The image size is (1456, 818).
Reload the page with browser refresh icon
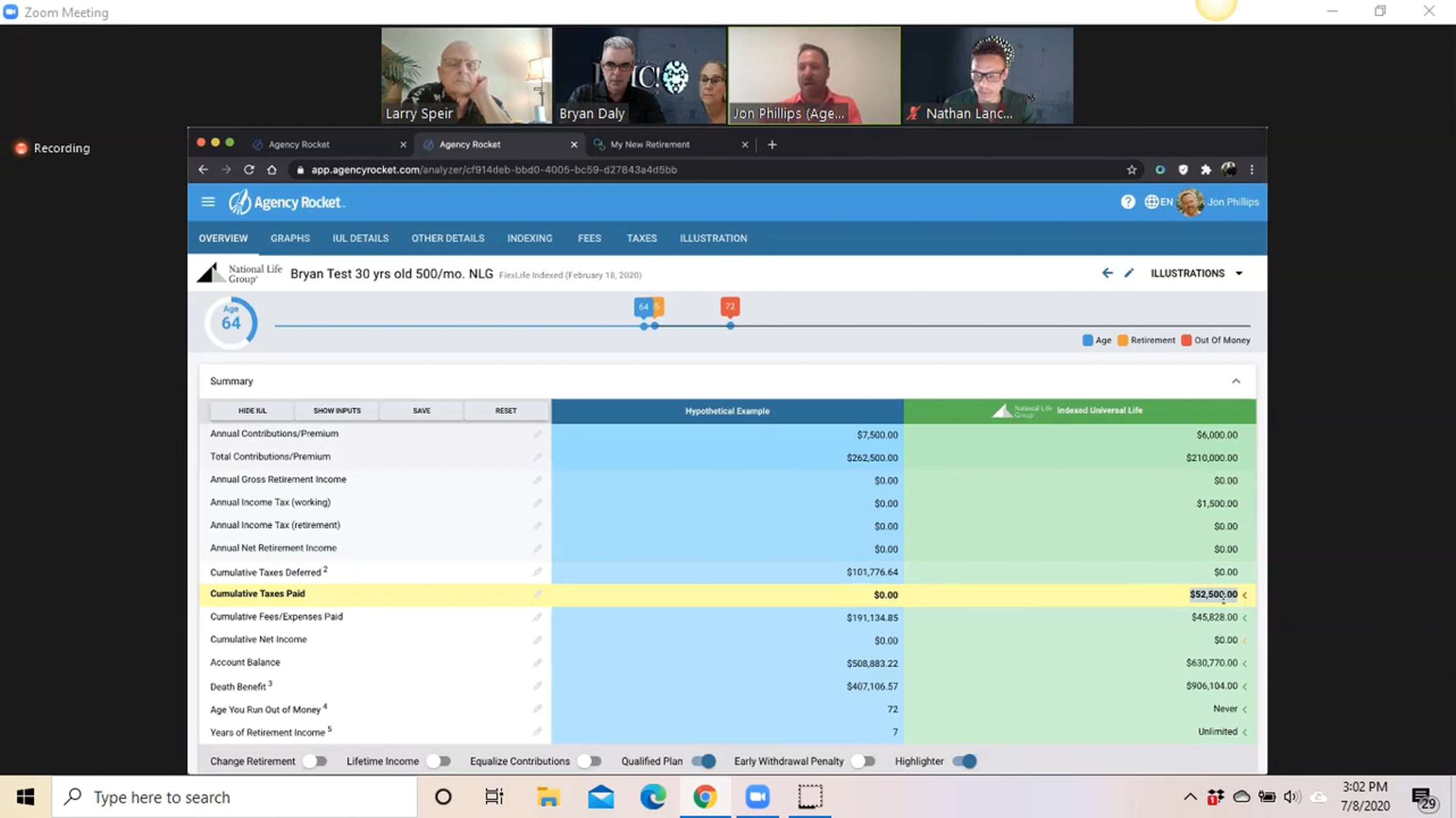point(249,170)
